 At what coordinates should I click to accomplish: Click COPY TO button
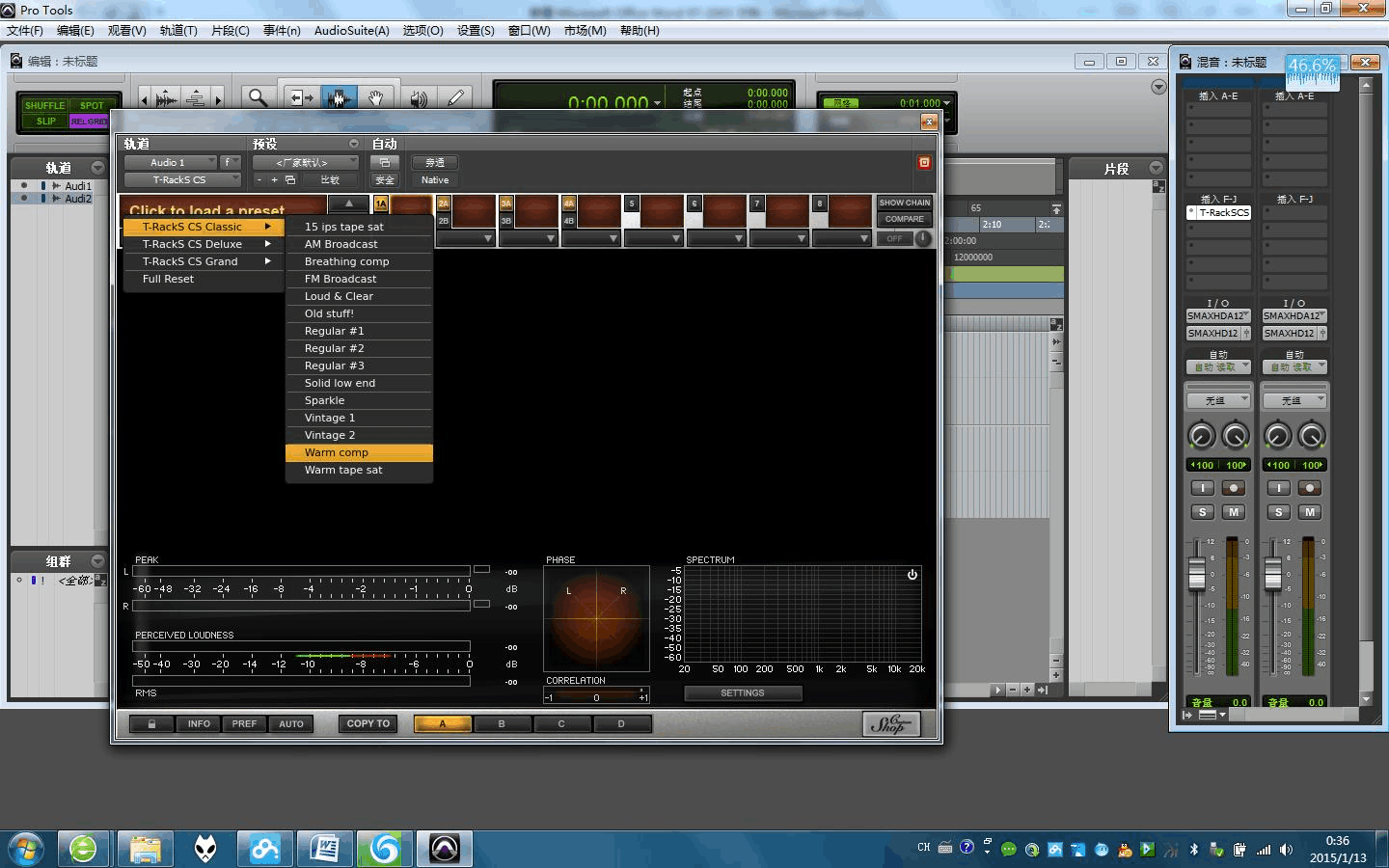368,723
